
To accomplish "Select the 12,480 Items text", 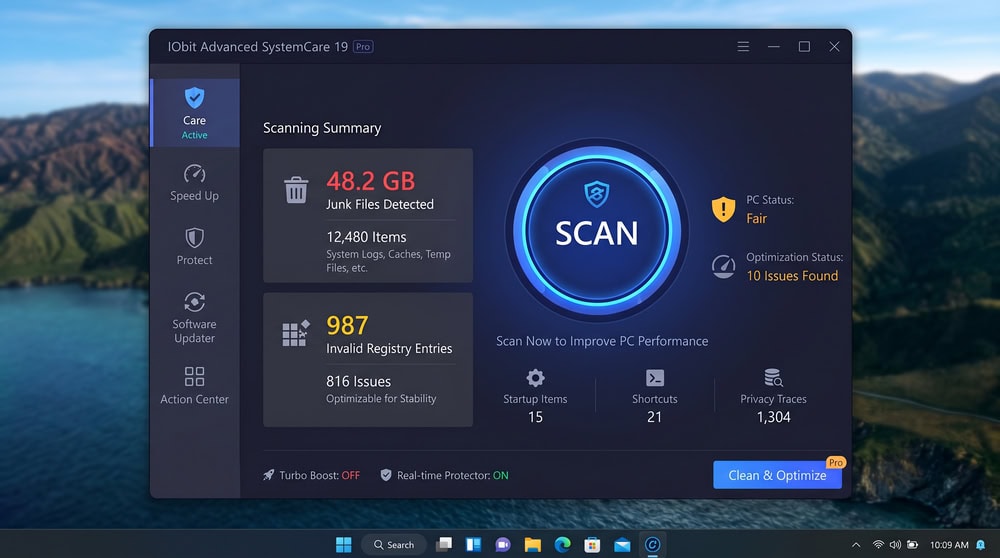I will (366, 237).
